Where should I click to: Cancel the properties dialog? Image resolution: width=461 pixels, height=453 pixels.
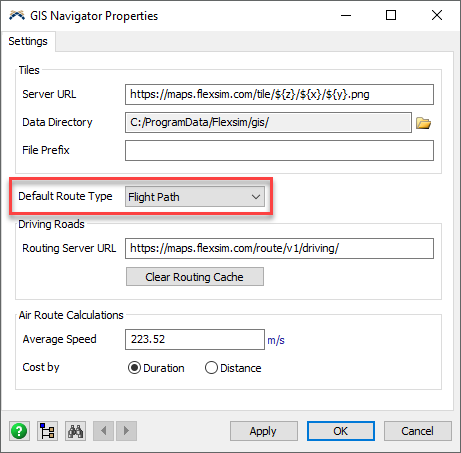coord(418,431)
